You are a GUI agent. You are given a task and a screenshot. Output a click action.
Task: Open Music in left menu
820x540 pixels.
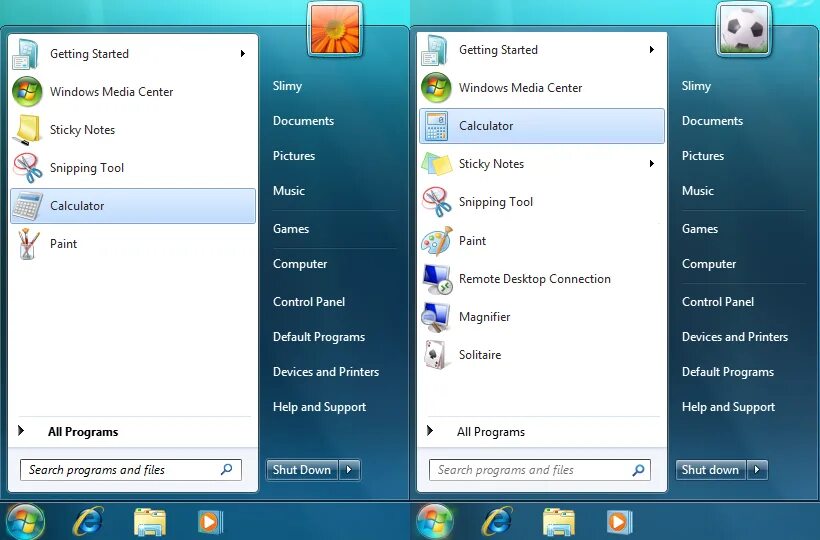(289, 191)
